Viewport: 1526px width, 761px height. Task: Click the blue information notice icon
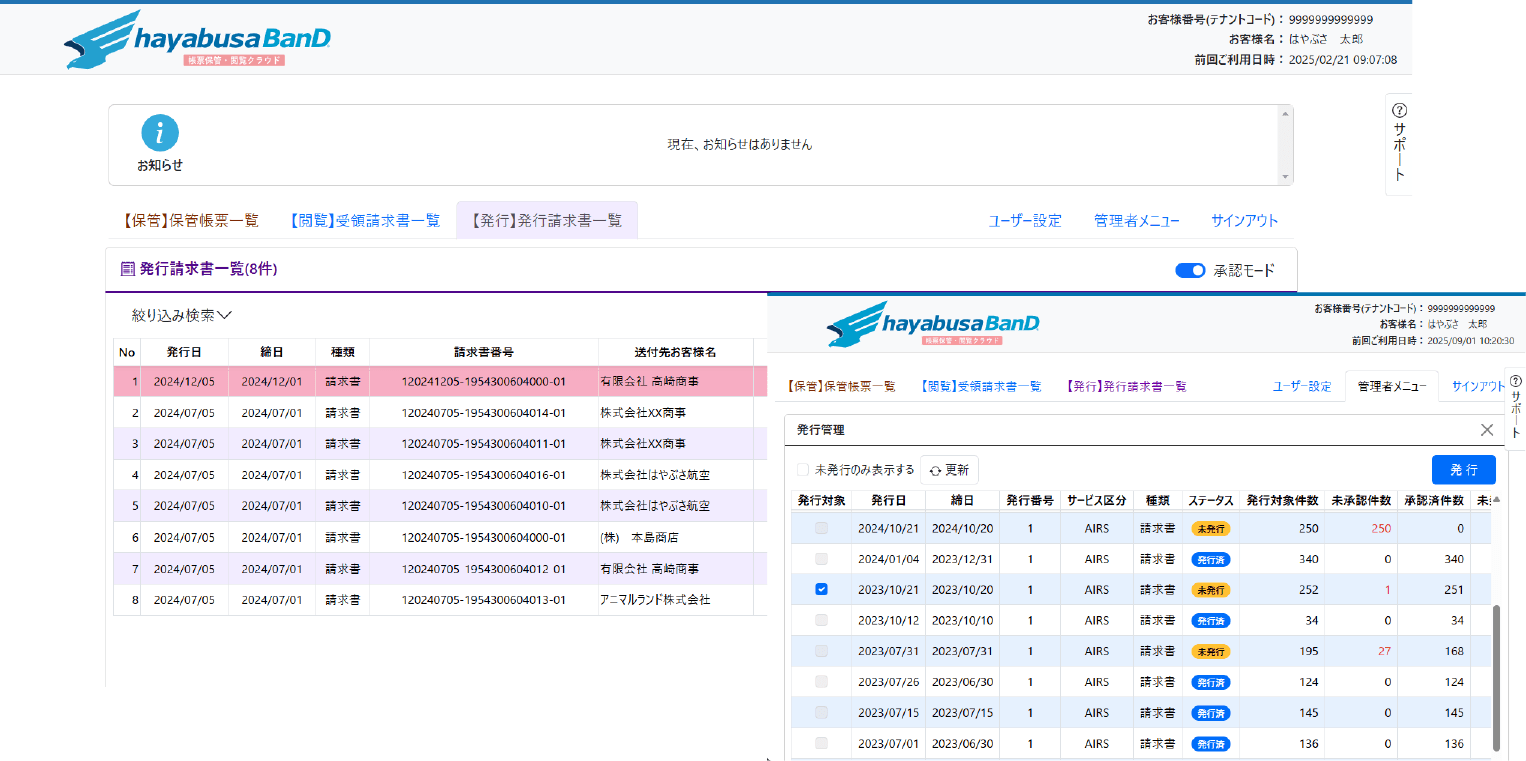[160, 134]
